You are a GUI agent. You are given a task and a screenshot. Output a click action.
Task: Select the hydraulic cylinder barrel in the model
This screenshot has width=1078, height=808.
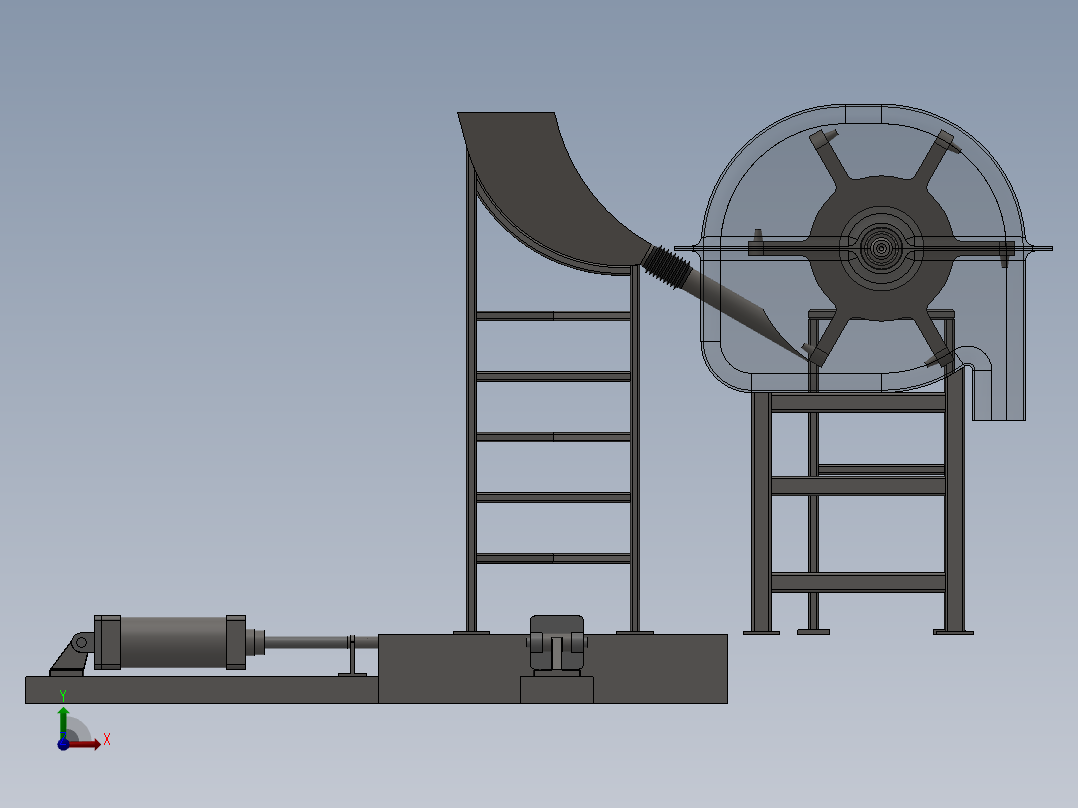[173, 642]
